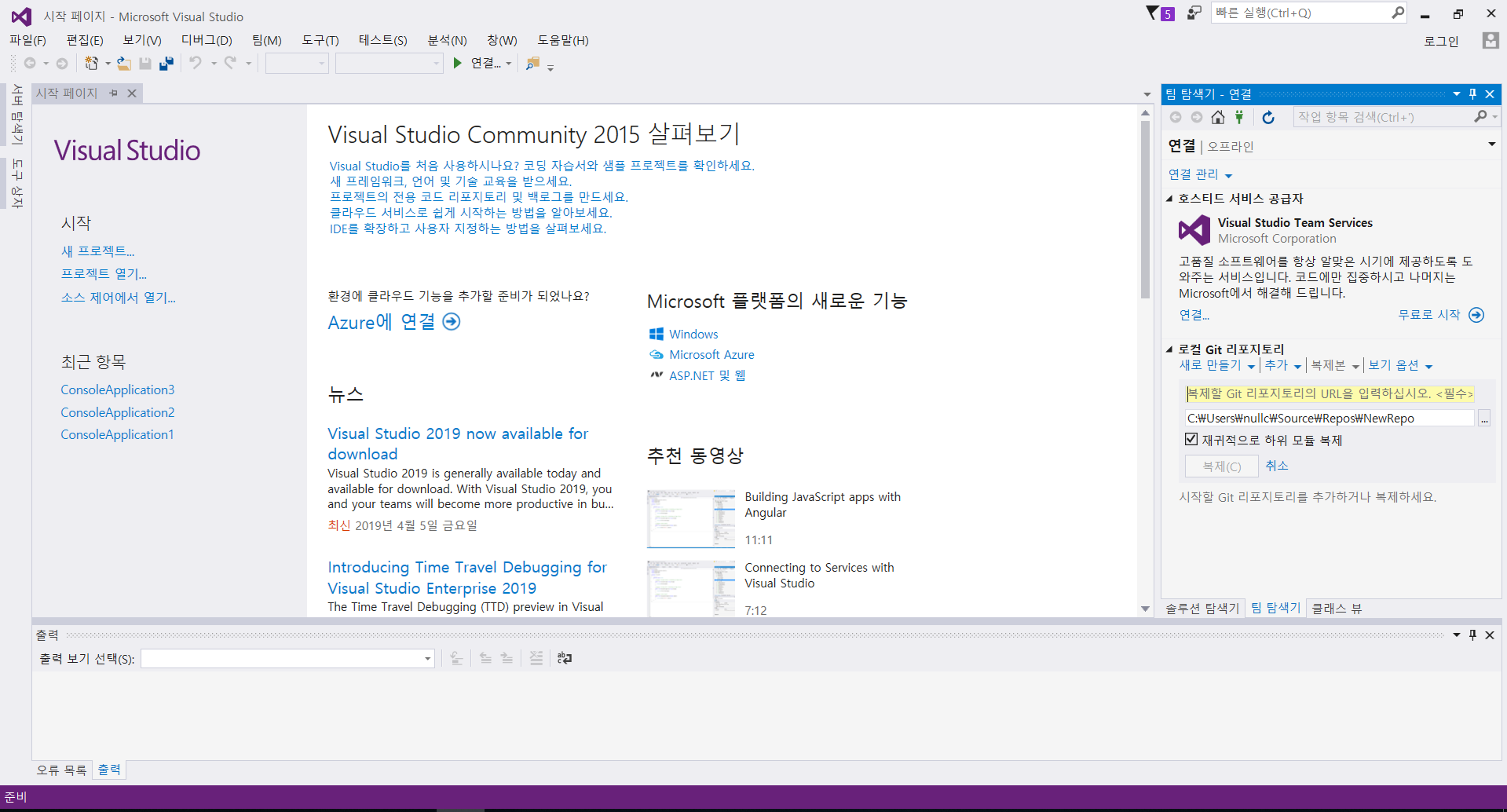Click the Team Explorer back arrow
Screen dimensions: 1507x812
coord(1176,117)
